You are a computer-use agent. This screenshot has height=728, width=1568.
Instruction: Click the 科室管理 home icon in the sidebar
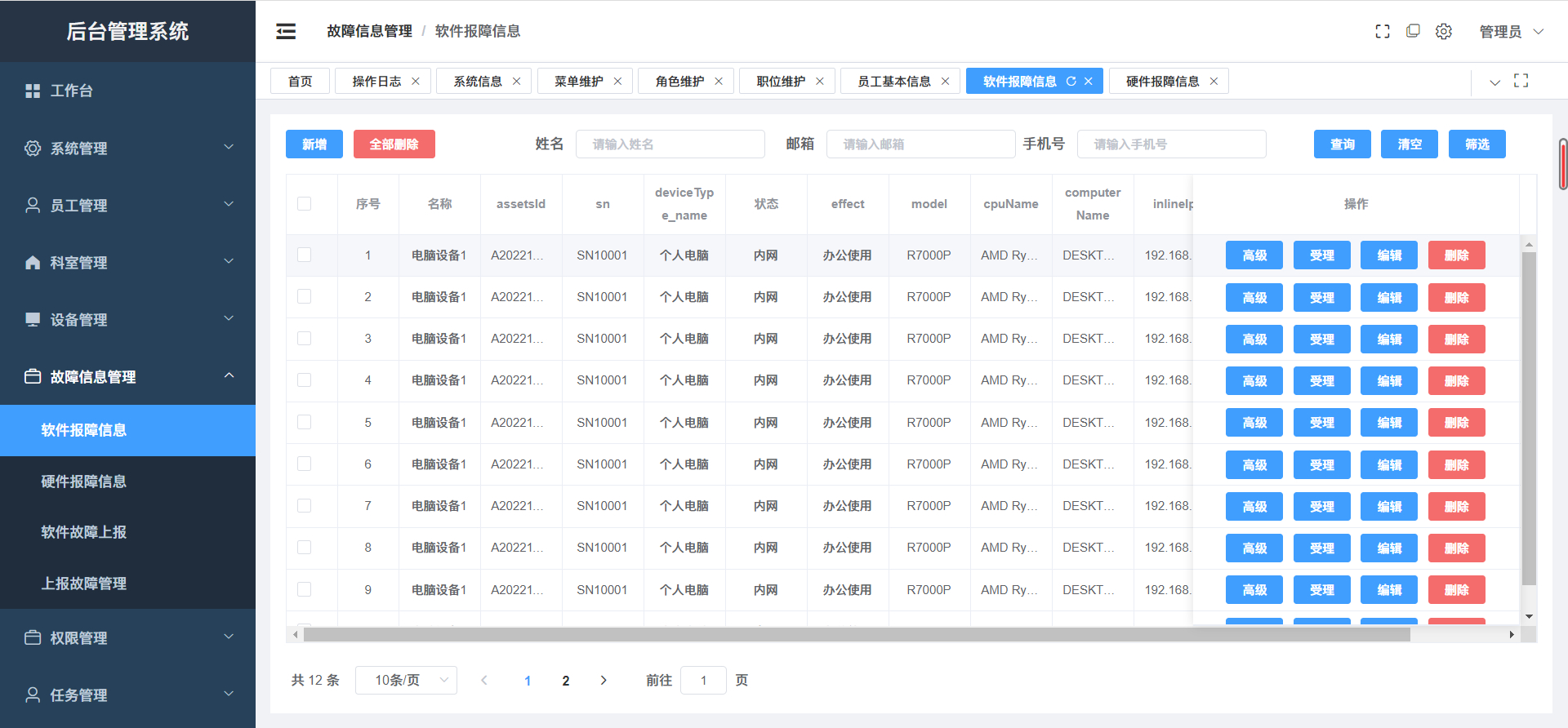(x=33, y=262)
